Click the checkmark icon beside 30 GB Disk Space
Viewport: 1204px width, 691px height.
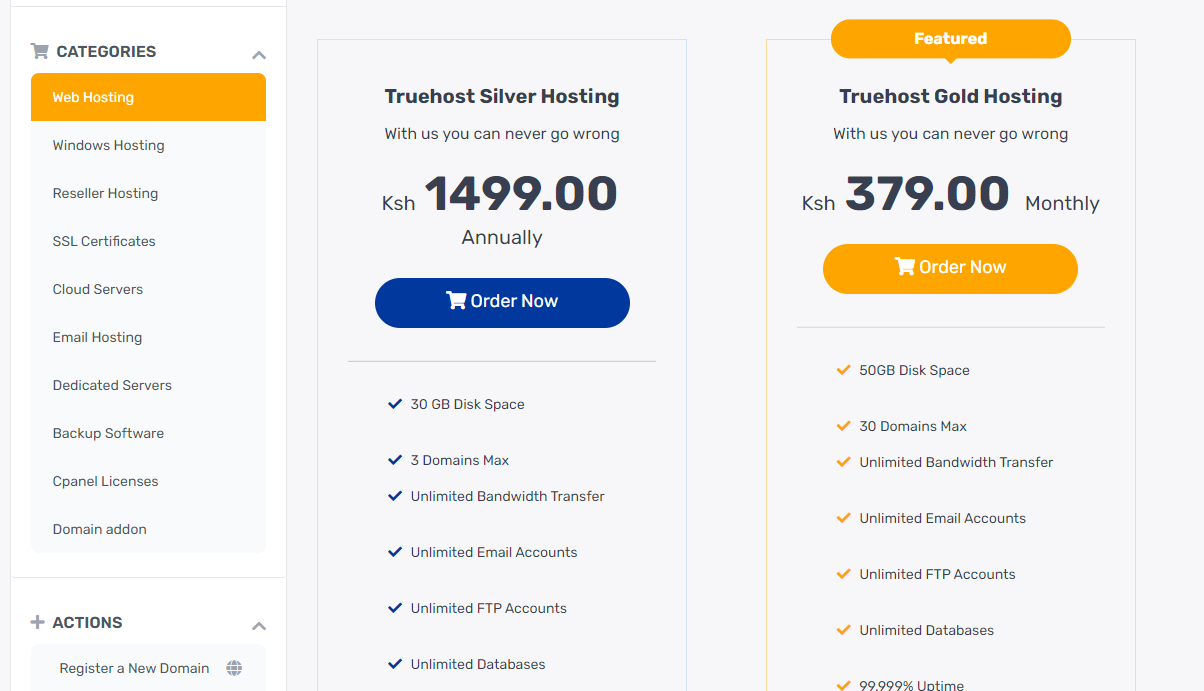pos(395,404)
